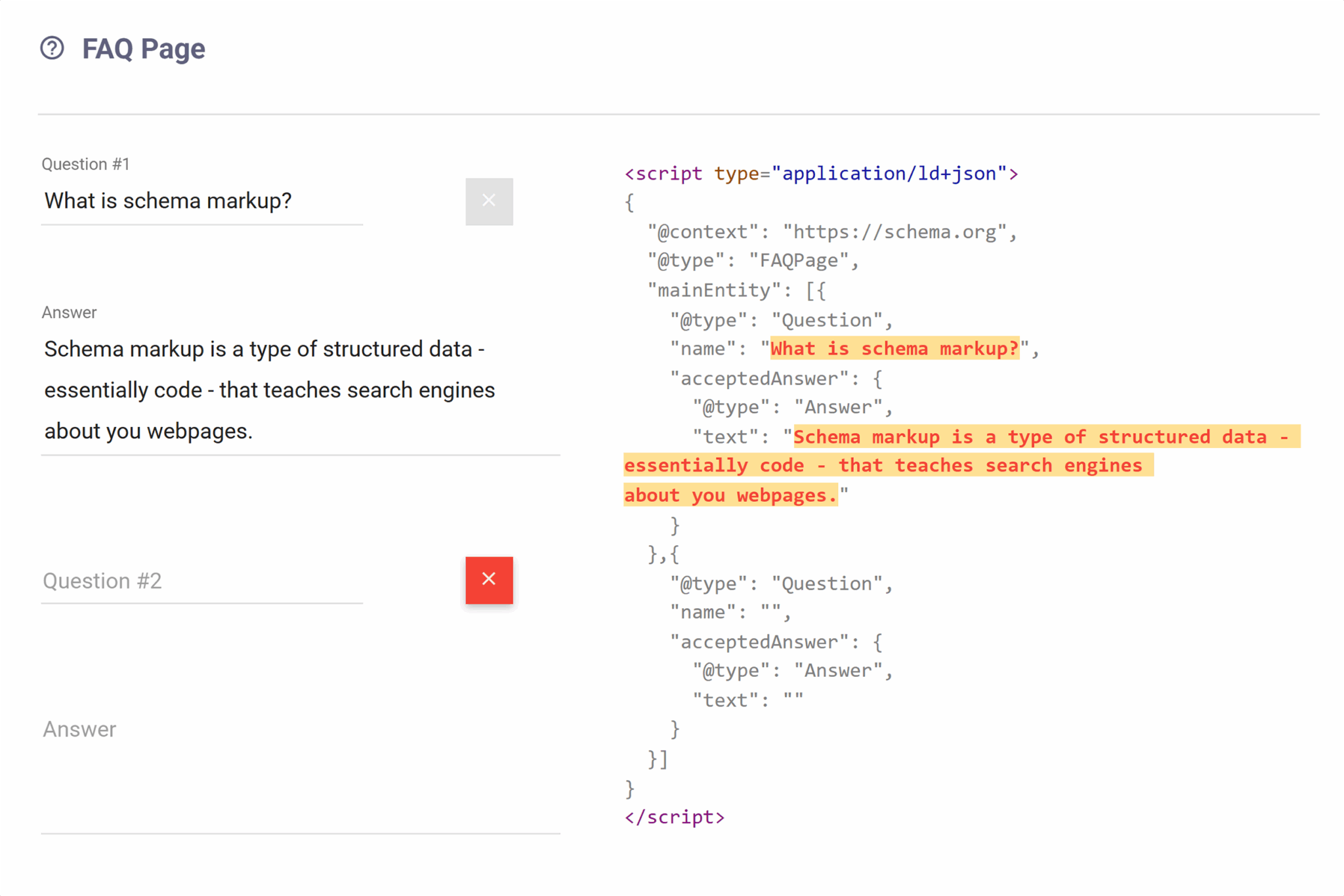Click the "mainEntity" line in code

[x=736, y=291]
